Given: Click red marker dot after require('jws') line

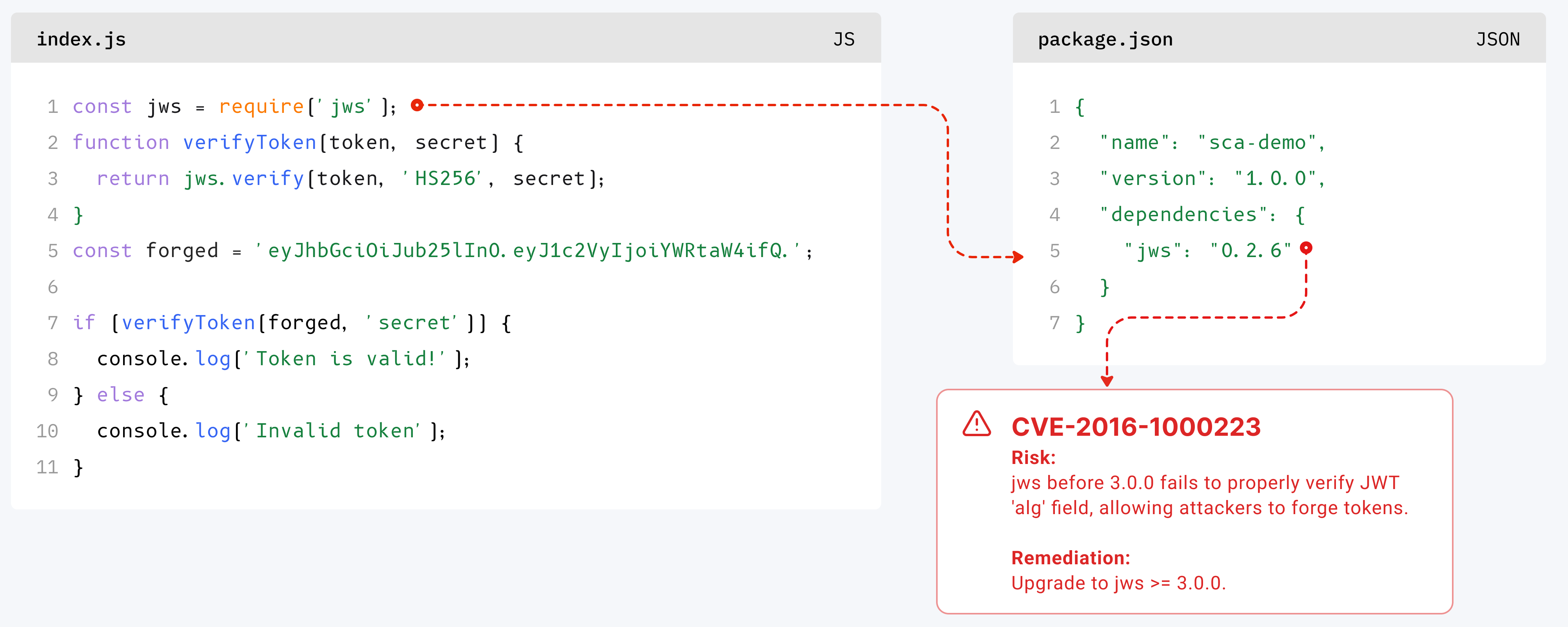Looking at the screenshot, I should [417, 105].
